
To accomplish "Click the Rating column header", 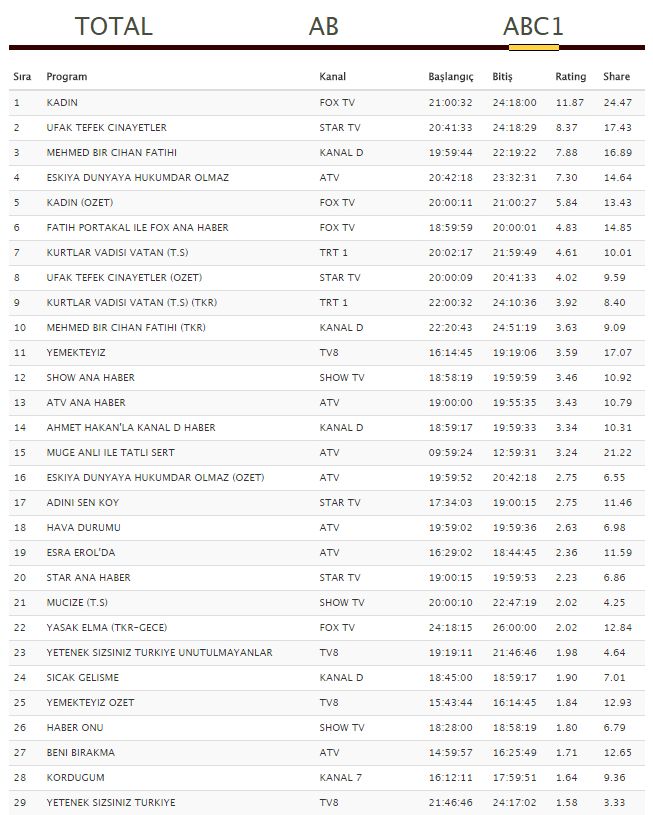I will tap(570, 77).
